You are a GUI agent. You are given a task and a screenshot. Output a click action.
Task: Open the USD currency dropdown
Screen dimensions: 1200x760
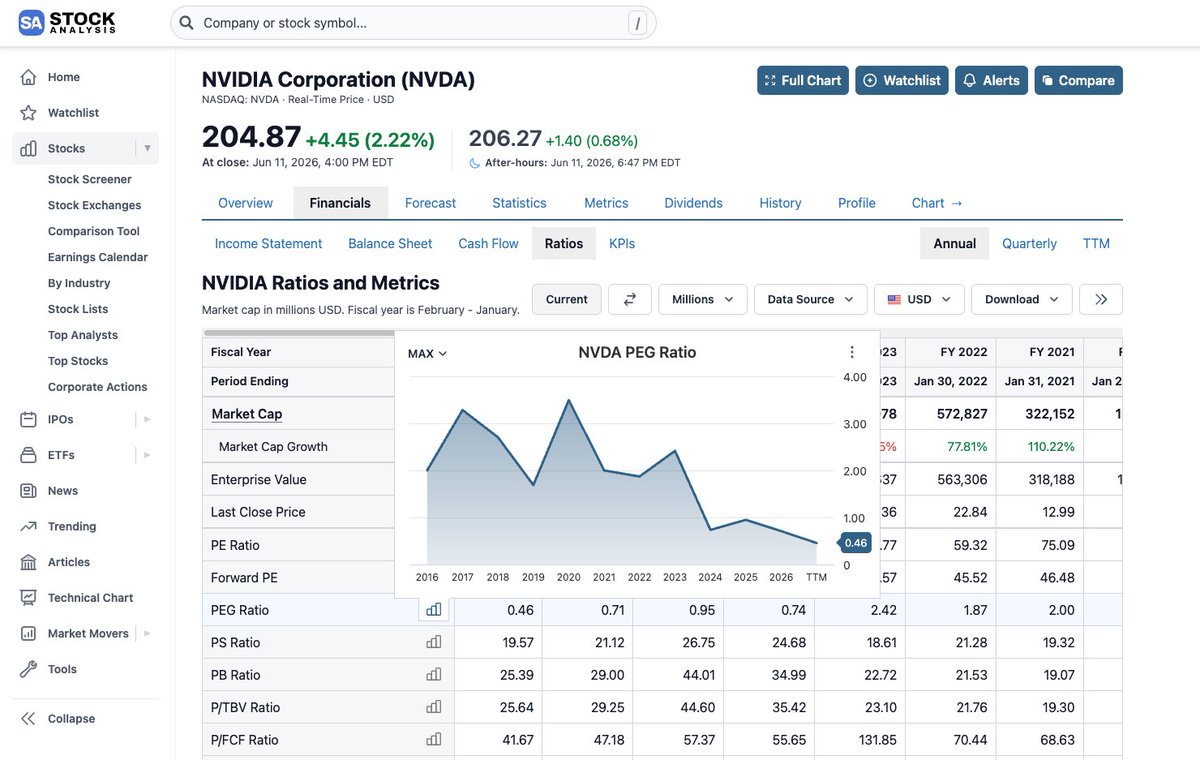point(919,299)
